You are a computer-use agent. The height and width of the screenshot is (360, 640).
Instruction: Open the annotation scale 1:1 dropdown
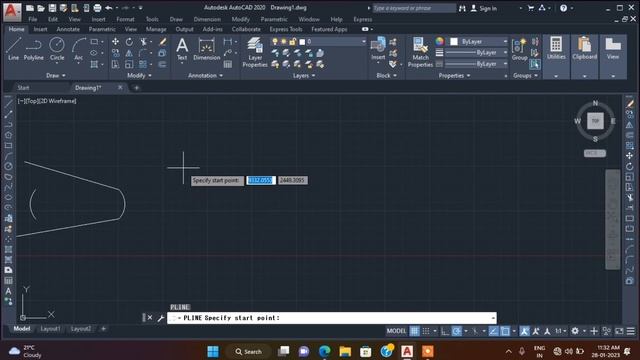tap(560, 331)
